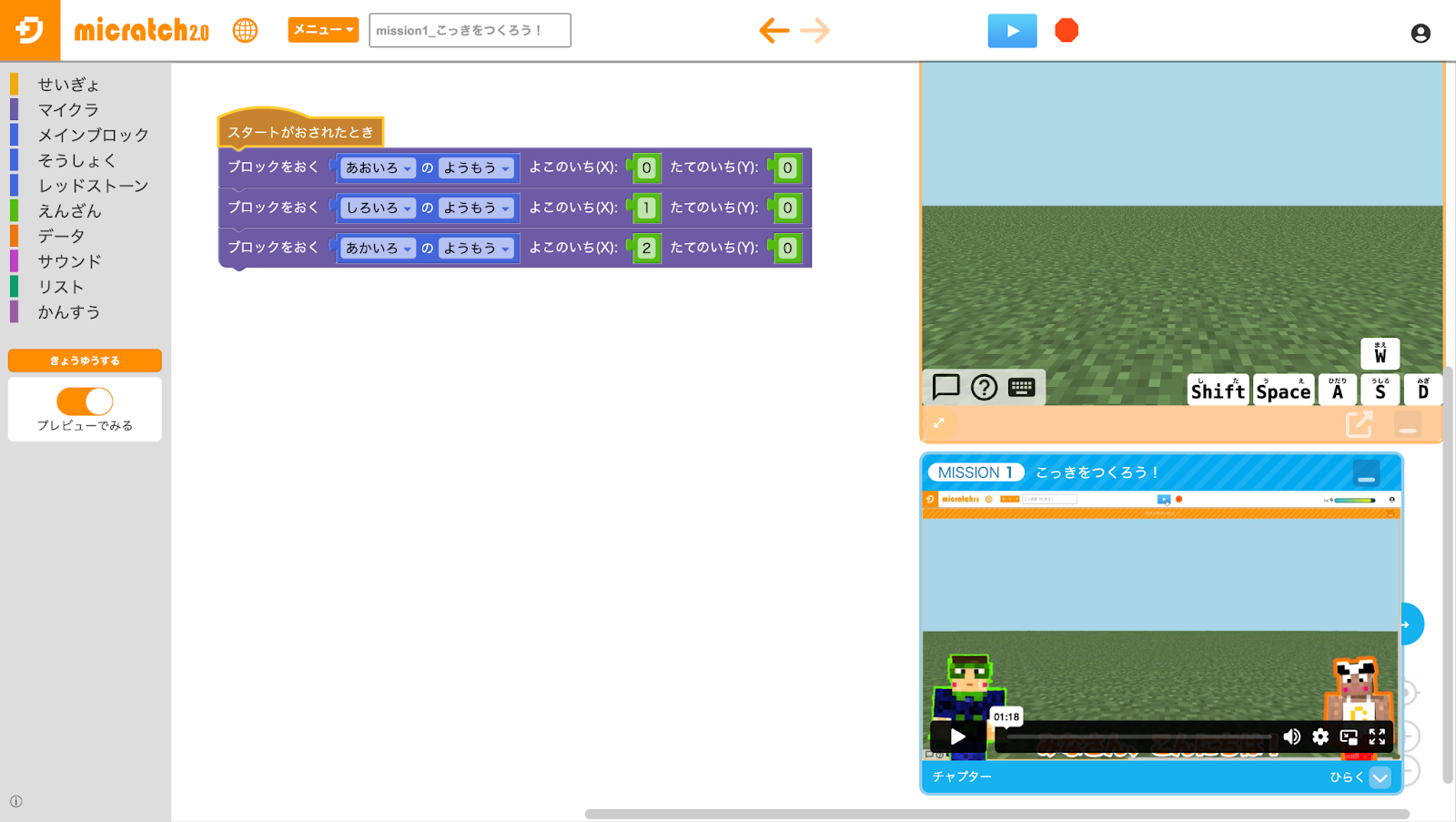Open the chat bubble icon in game view
Viewport: 1456px width, 822px height.
click(945, 387)
